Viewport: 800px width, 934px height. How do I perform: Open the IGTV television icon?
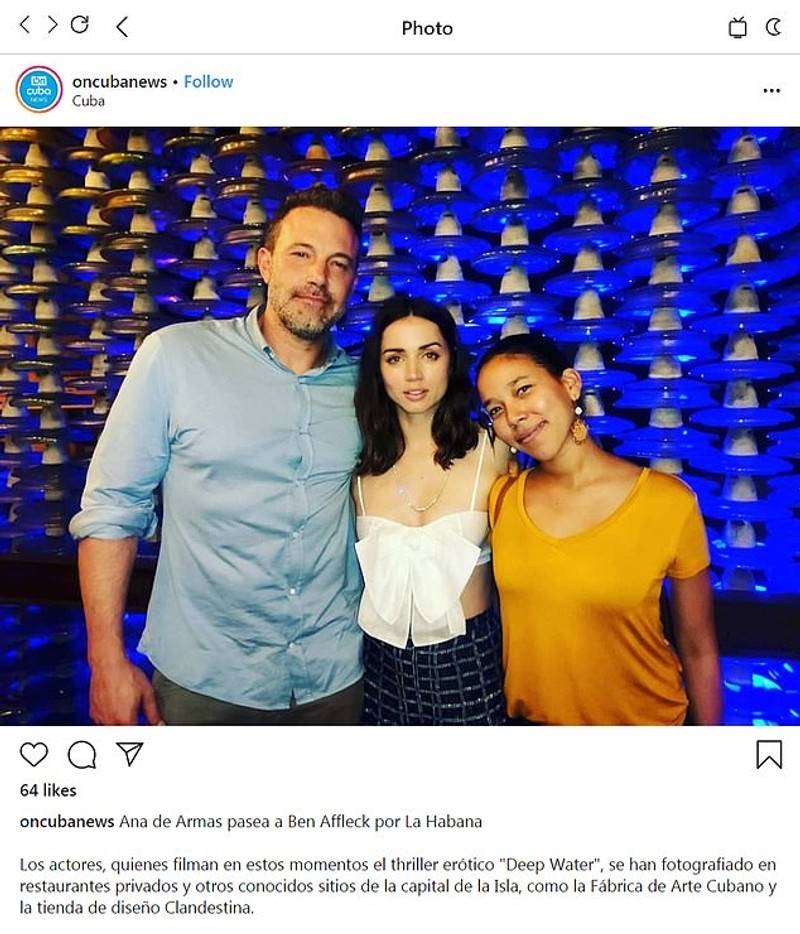pos(737,27)
